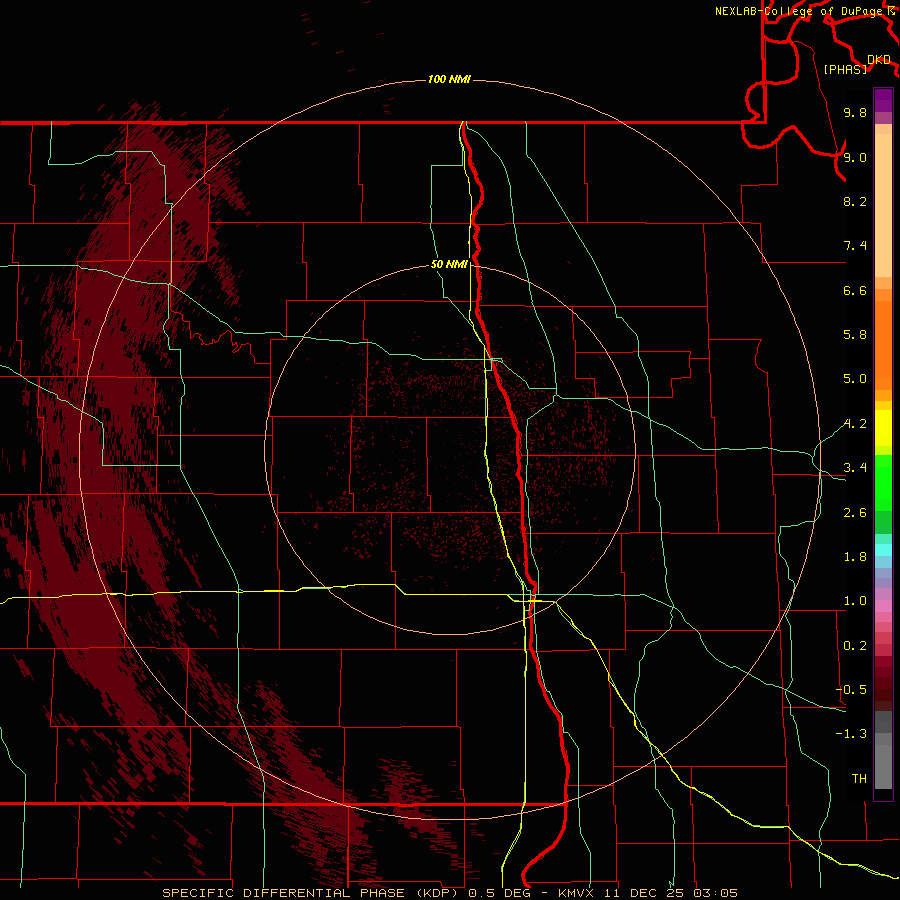The image size is (900, 900).
Task: Click the [PHAS] legend label
Action: 845,69
